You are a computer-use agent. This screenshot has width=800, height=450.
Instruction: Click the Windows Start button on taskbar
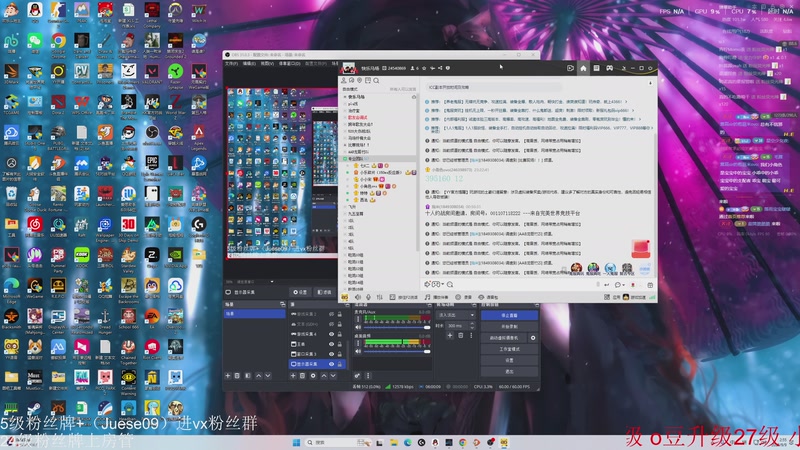(x=296, y=442)
